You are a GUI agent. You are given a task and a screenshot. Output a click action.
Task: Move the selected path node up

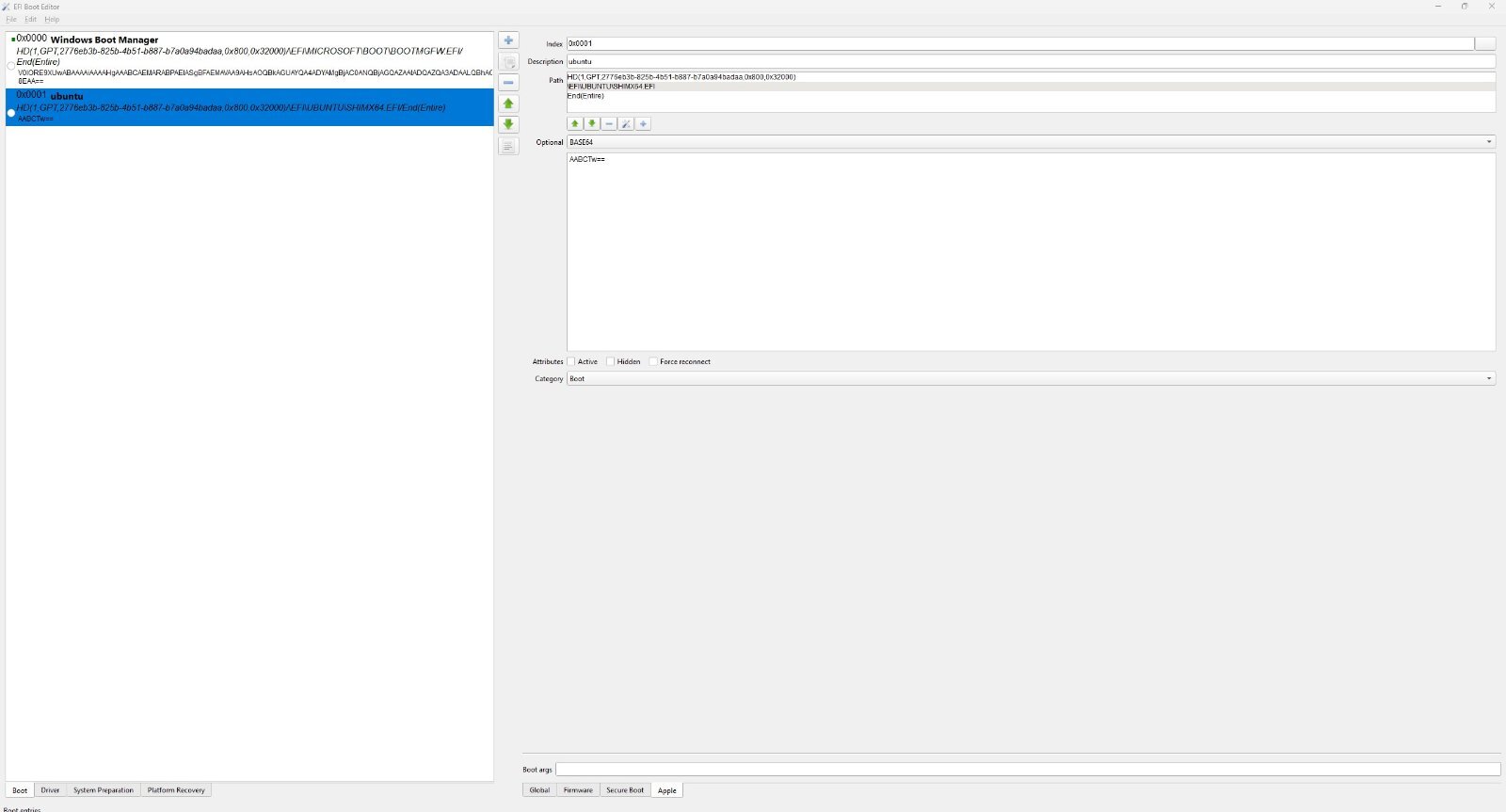tap(575, 123)
